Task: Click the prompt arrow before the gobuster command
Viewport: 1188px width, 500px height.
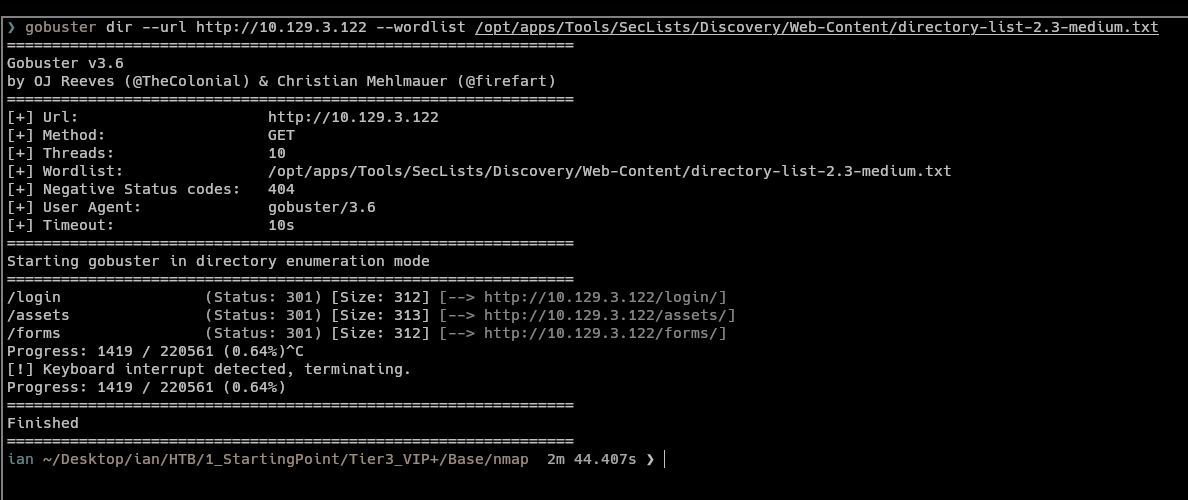Action: point(11,27)
